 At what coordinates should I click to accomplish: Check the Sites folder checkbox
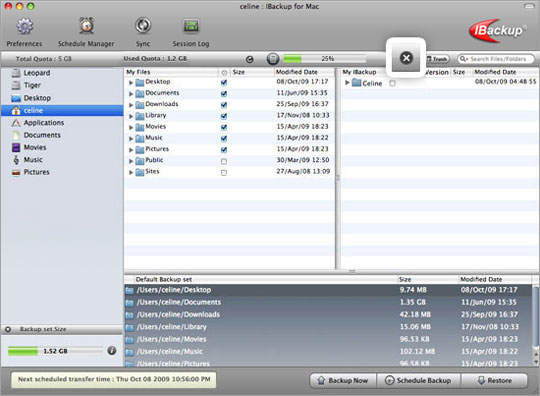click(224, 173)
